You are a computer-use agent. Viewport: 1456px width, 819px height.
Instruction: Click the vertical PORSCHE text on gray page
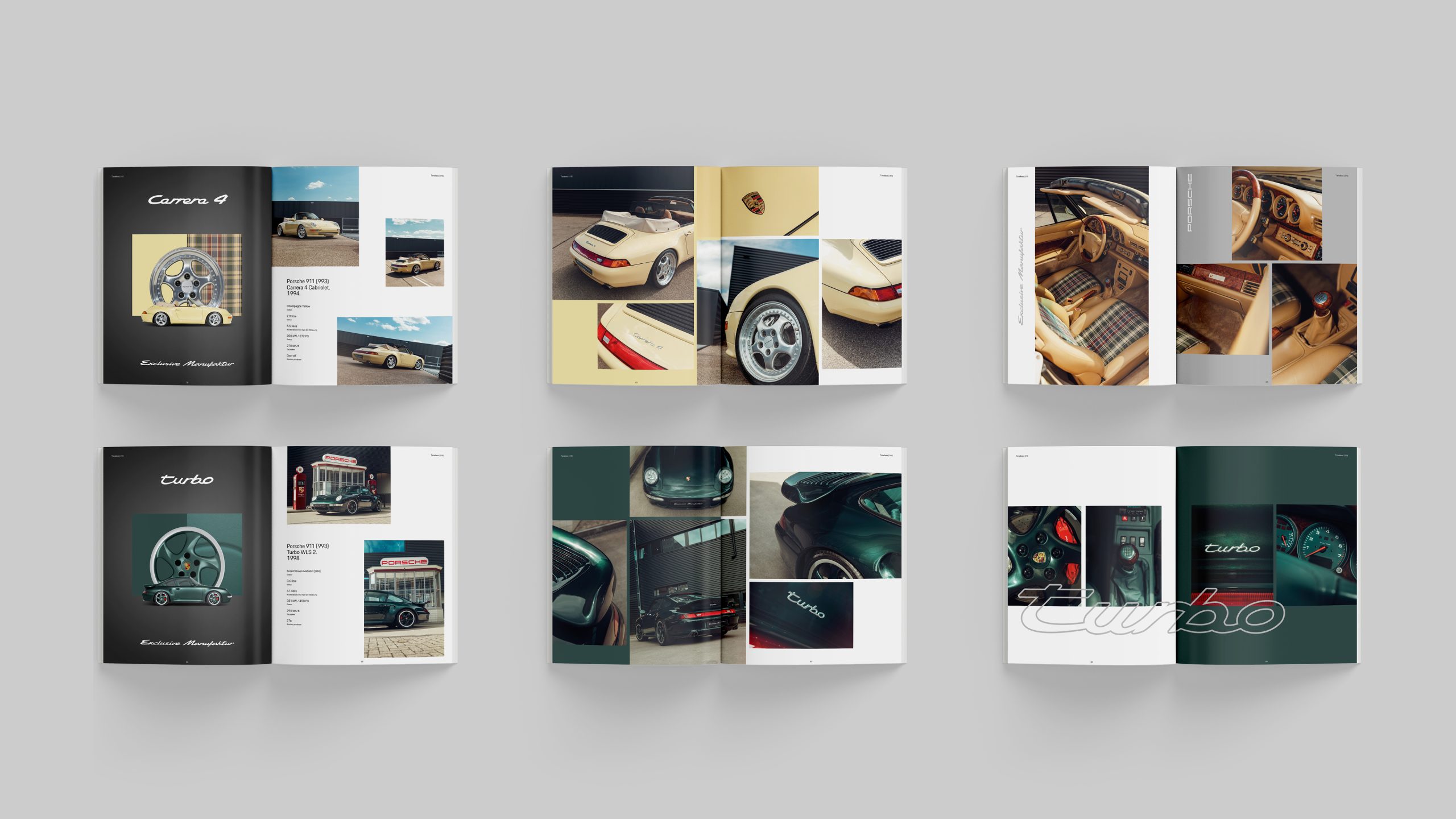1189,202
